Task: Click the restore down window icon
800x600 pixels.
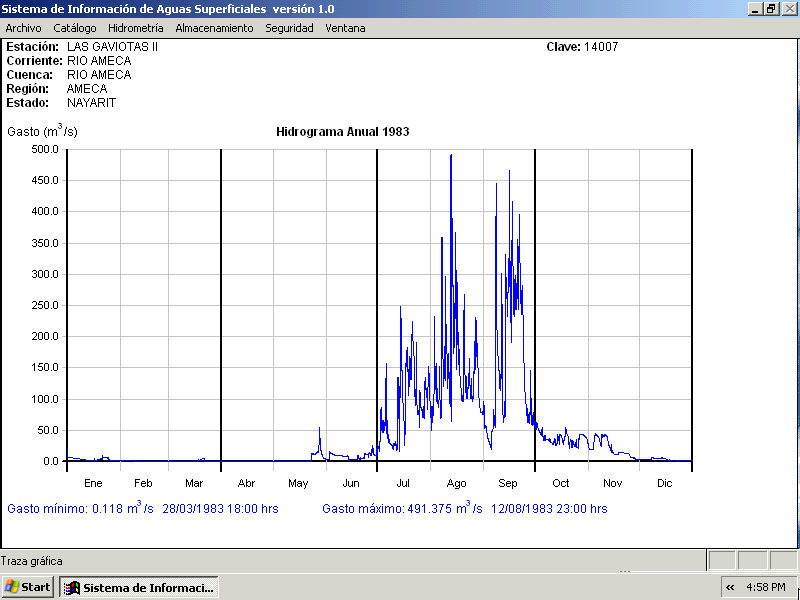Action: 771,8
